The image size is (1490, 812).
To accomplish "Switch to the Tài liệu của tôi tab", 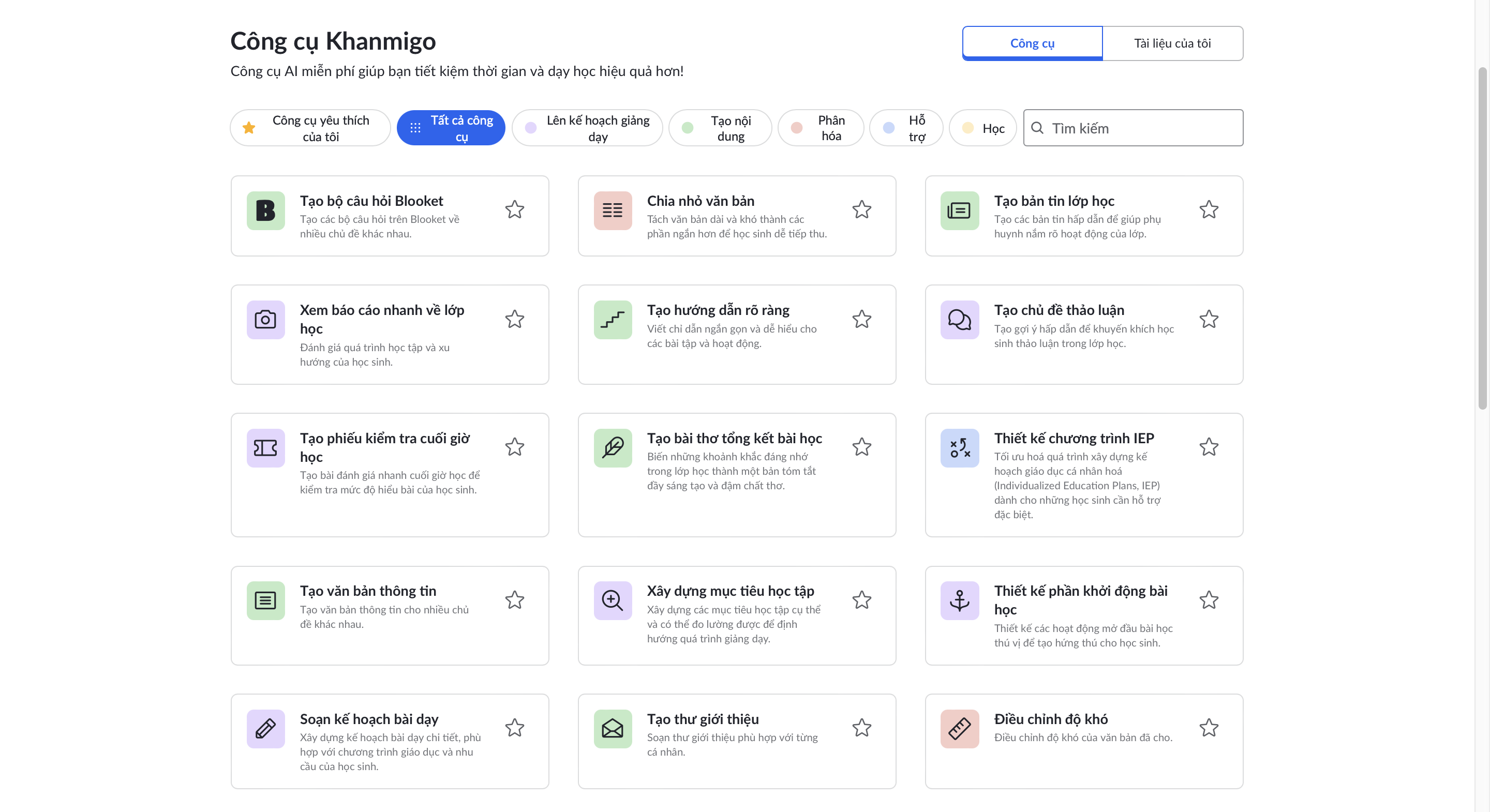I will pos(1172,43).
